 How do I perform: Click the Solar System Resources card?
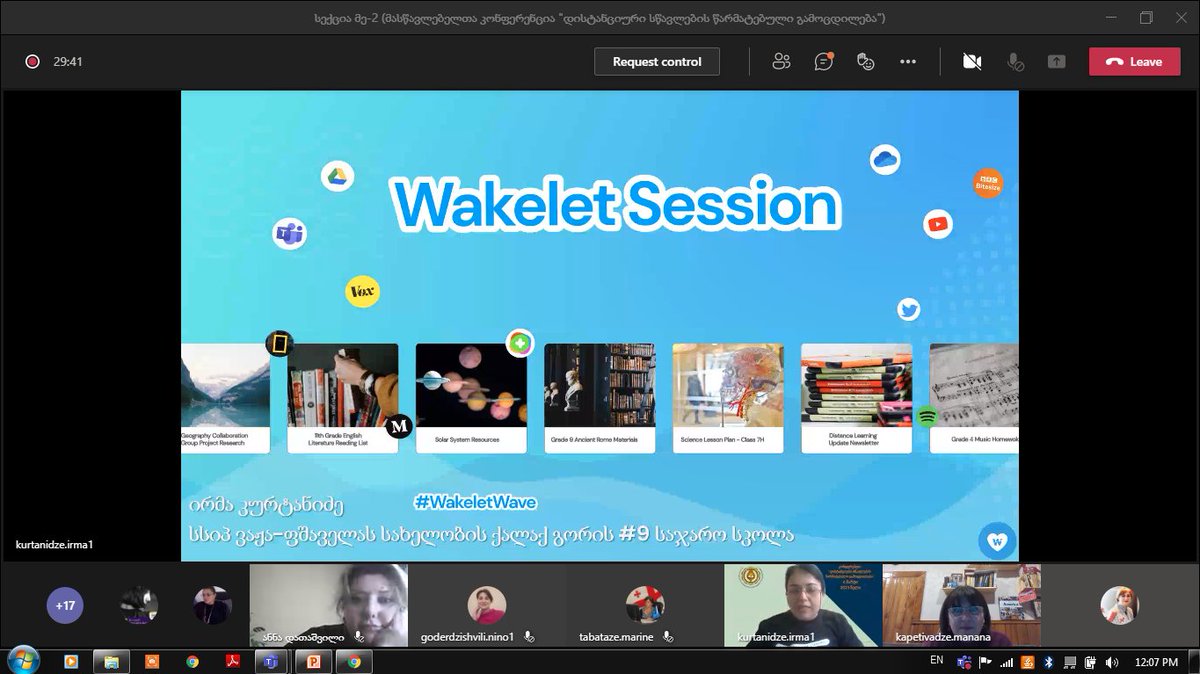(x=471, y=398)
